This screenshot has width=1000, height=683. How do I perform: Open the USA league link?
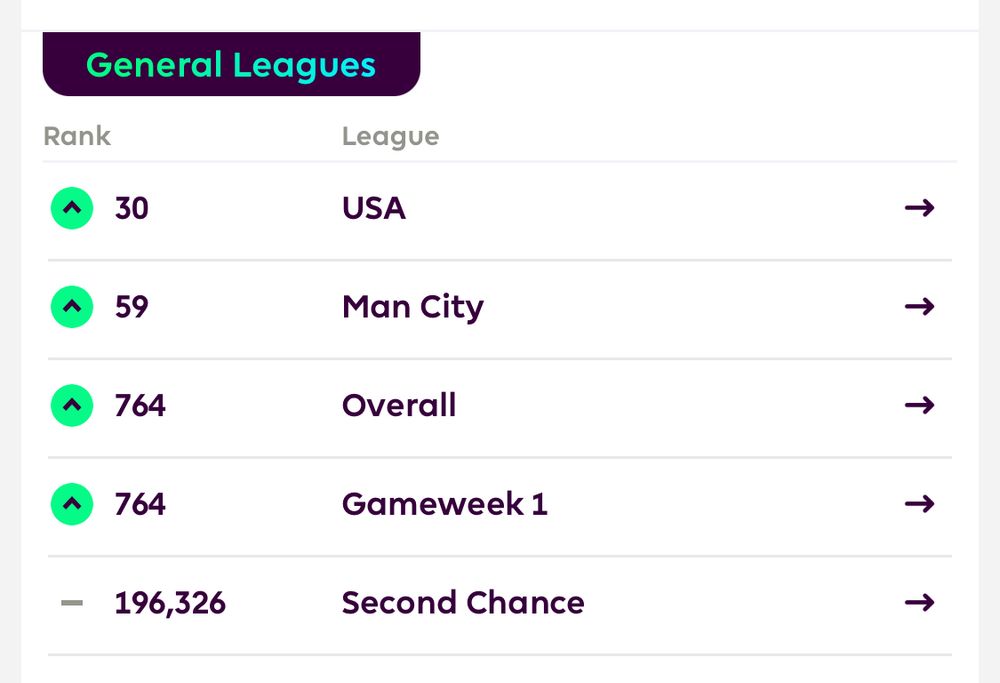coord(374,208)
